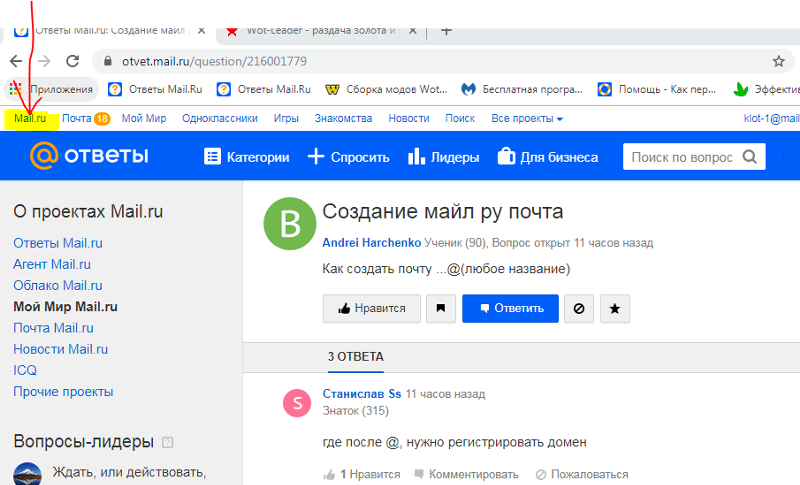
Task: Click Станислав Ss pink avatar
Action: (x=297, y=403)
